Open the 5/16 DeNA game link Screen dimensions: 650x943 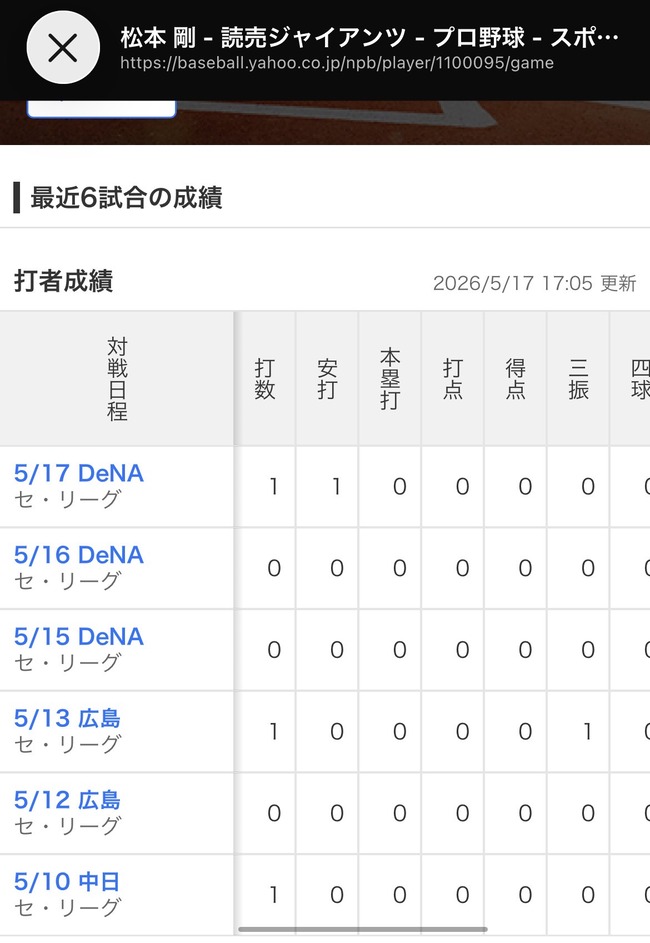pyautogui.click(x=79, y=555)
